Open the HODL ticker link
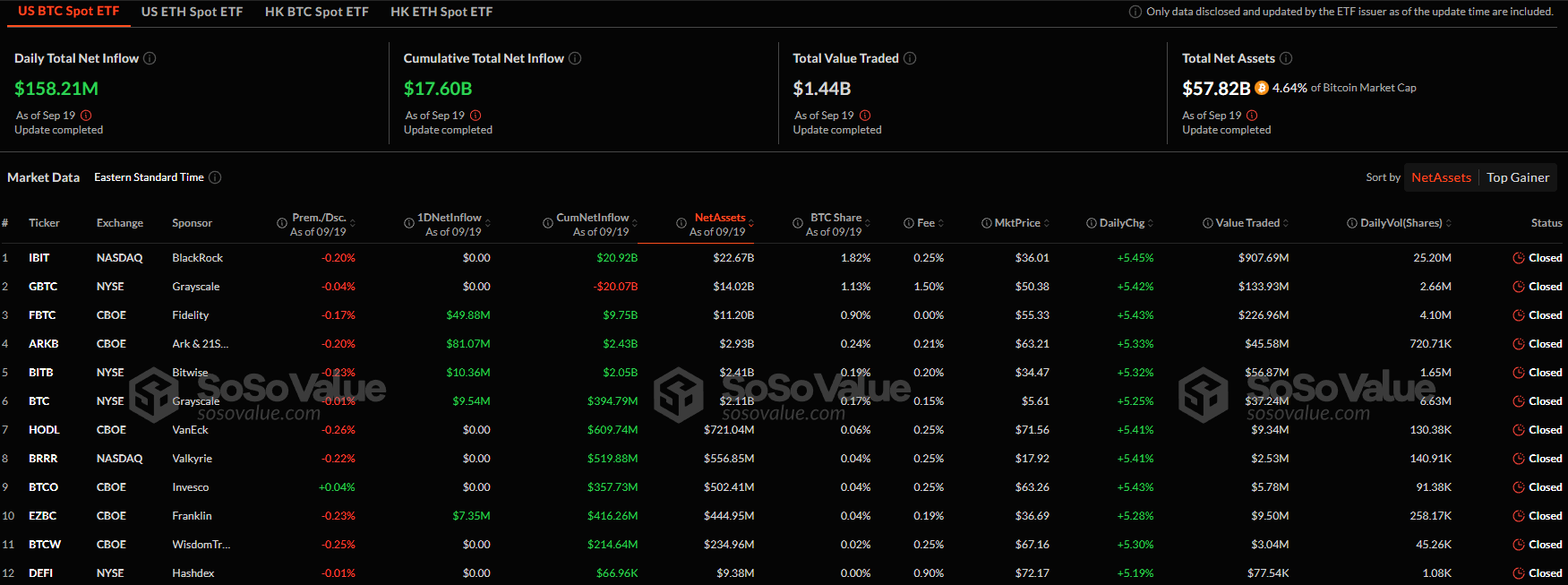This screenshot has height=585, width=1568. point(44,430)
